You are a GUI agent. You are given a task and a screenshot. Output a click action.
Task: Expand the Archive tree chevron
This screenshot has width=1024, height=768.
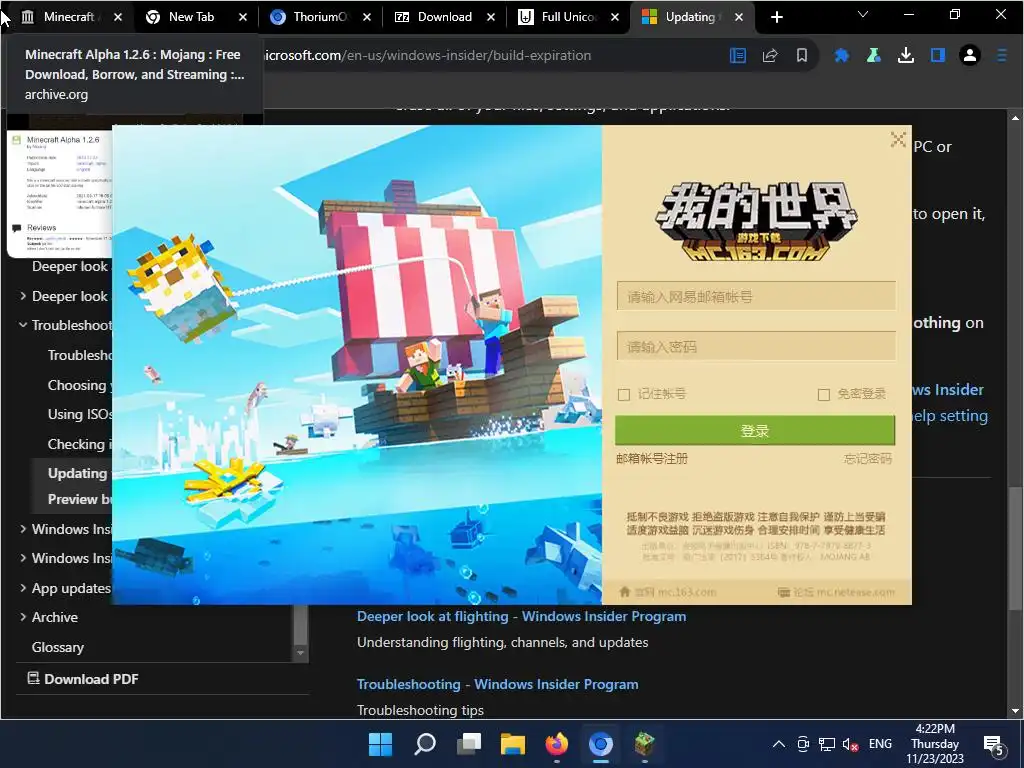[x=23, y=616]
